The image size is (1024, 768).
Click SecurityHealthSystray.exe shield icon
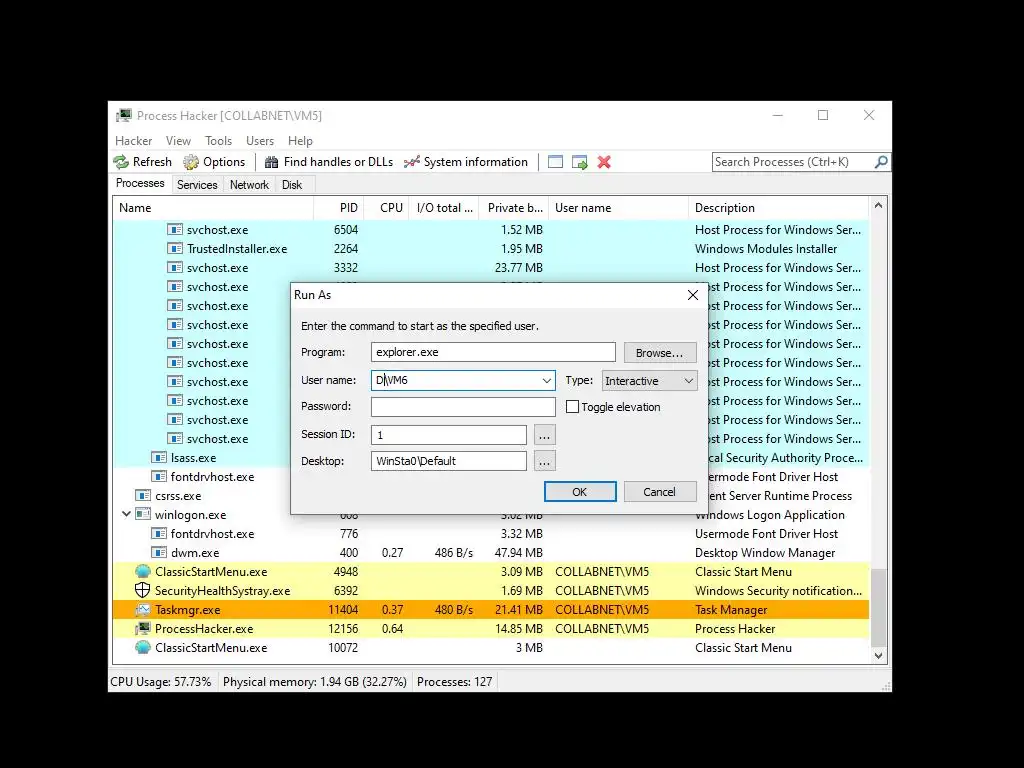coord(142,590)
